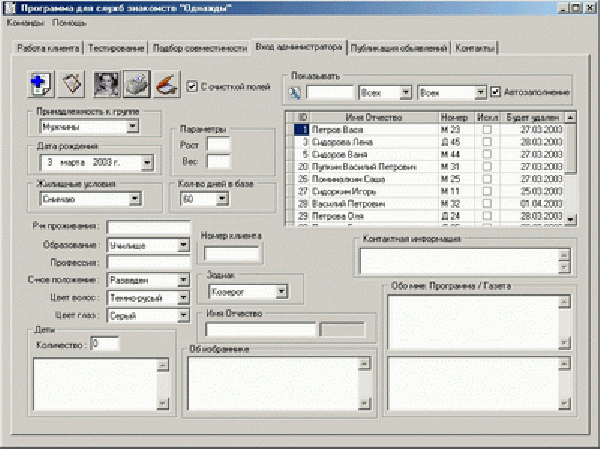Click scroll down arrow of client table
600x449 pixels.
pos(571,219)
